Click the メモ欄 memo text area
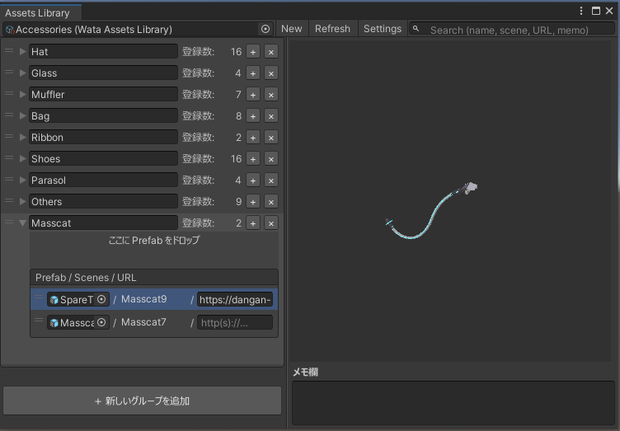 click(x=453, y=403)
